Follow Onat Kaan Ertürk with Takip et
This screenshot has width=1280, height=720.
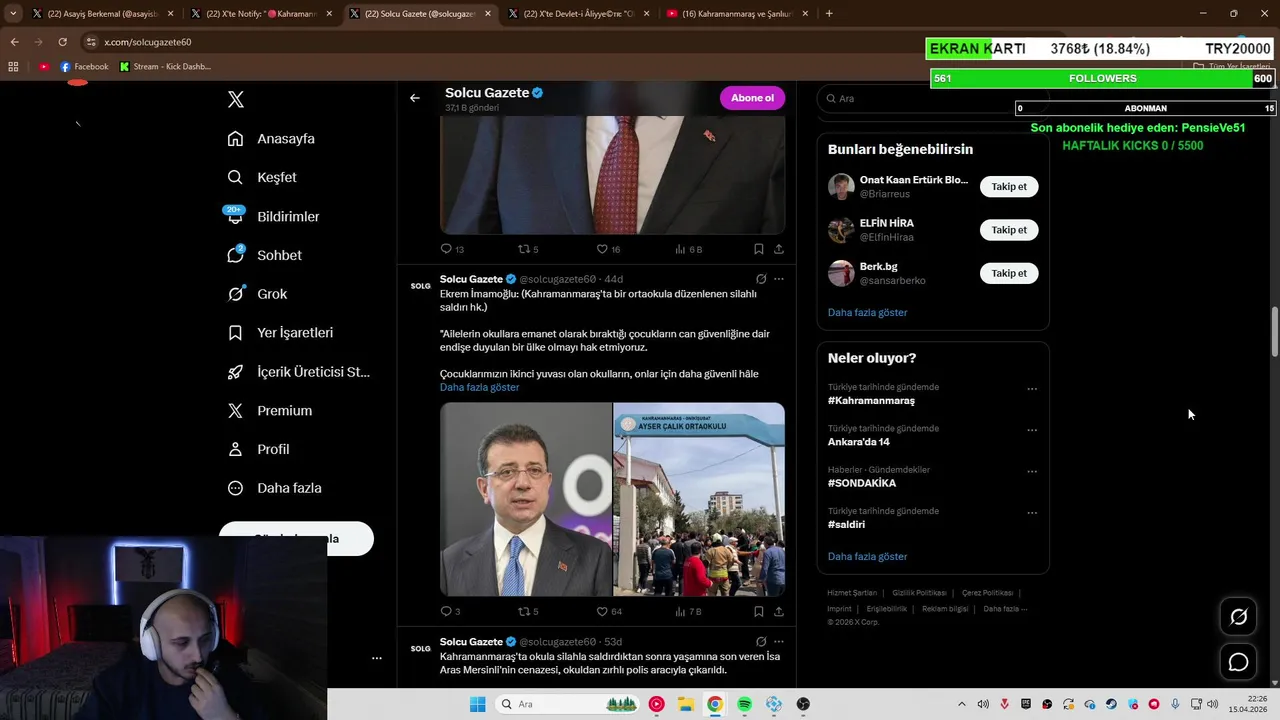click(1009, 187)
